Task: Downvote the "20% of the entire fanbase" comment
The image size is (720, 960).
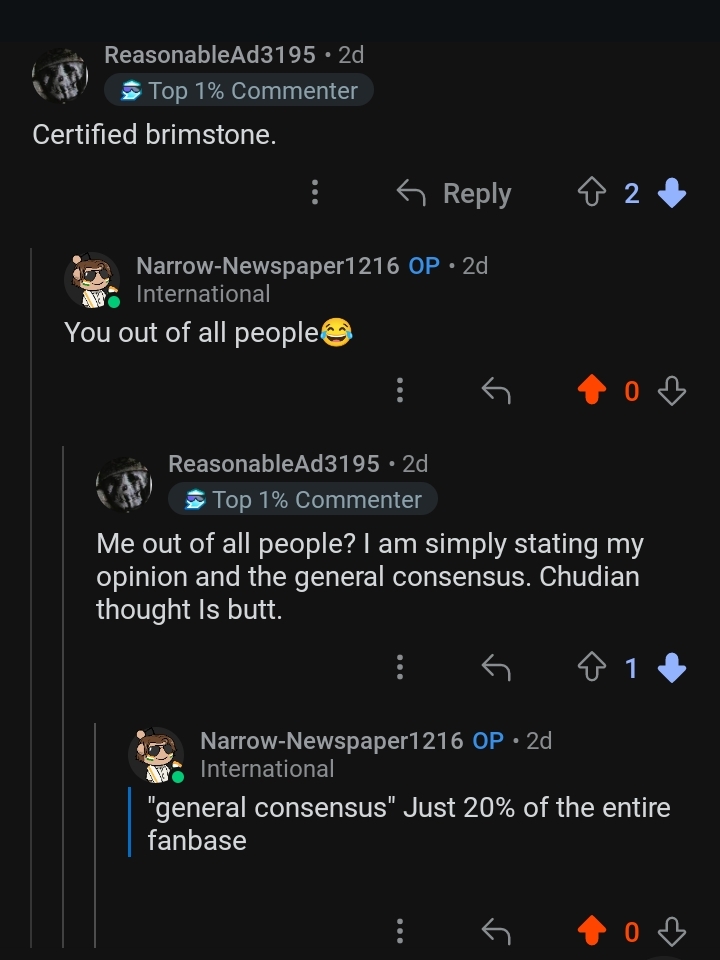Action: [x=672, y=931]
